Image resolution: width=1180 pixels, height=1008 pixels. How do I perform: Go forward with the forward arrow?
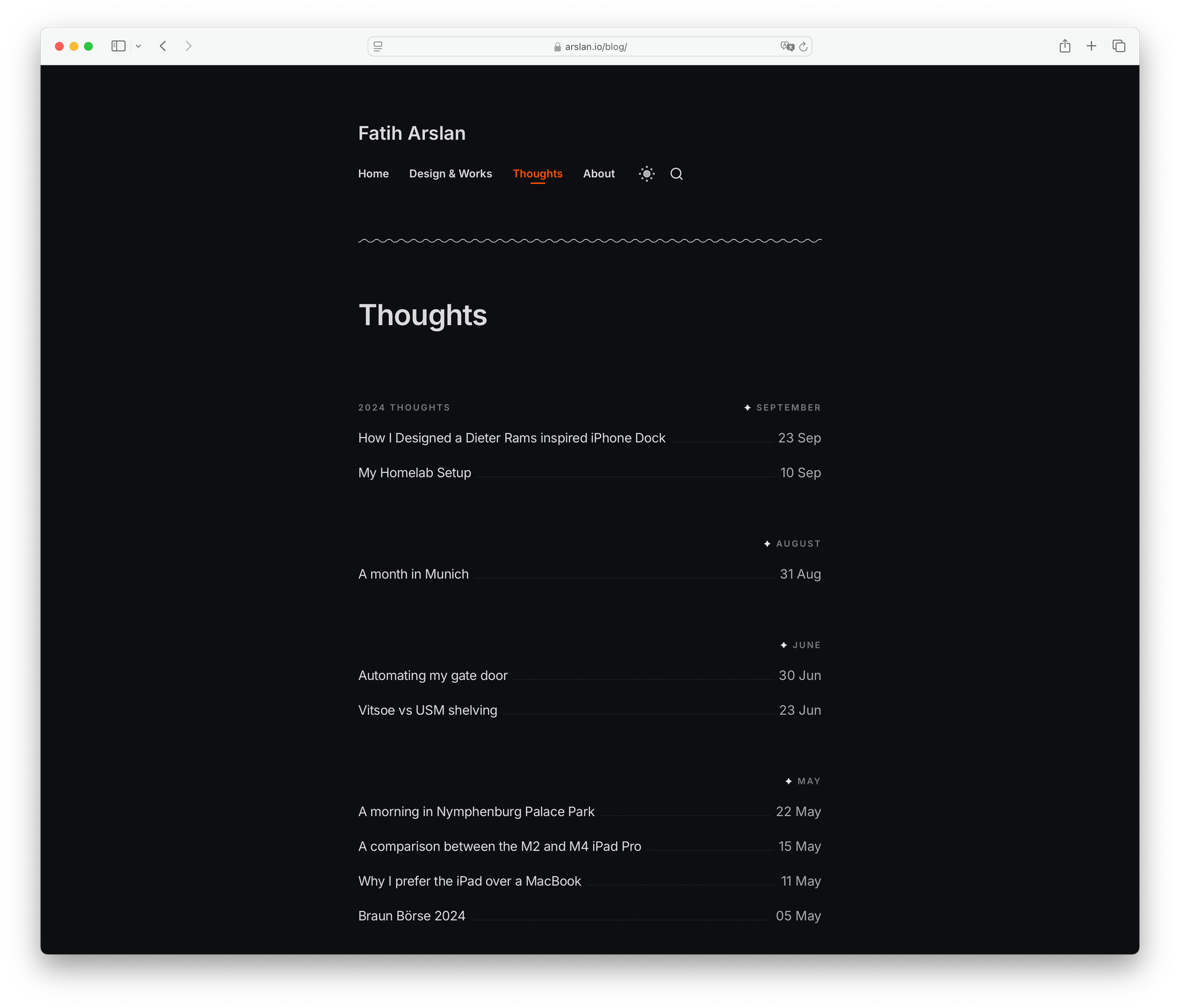point(188,46)
